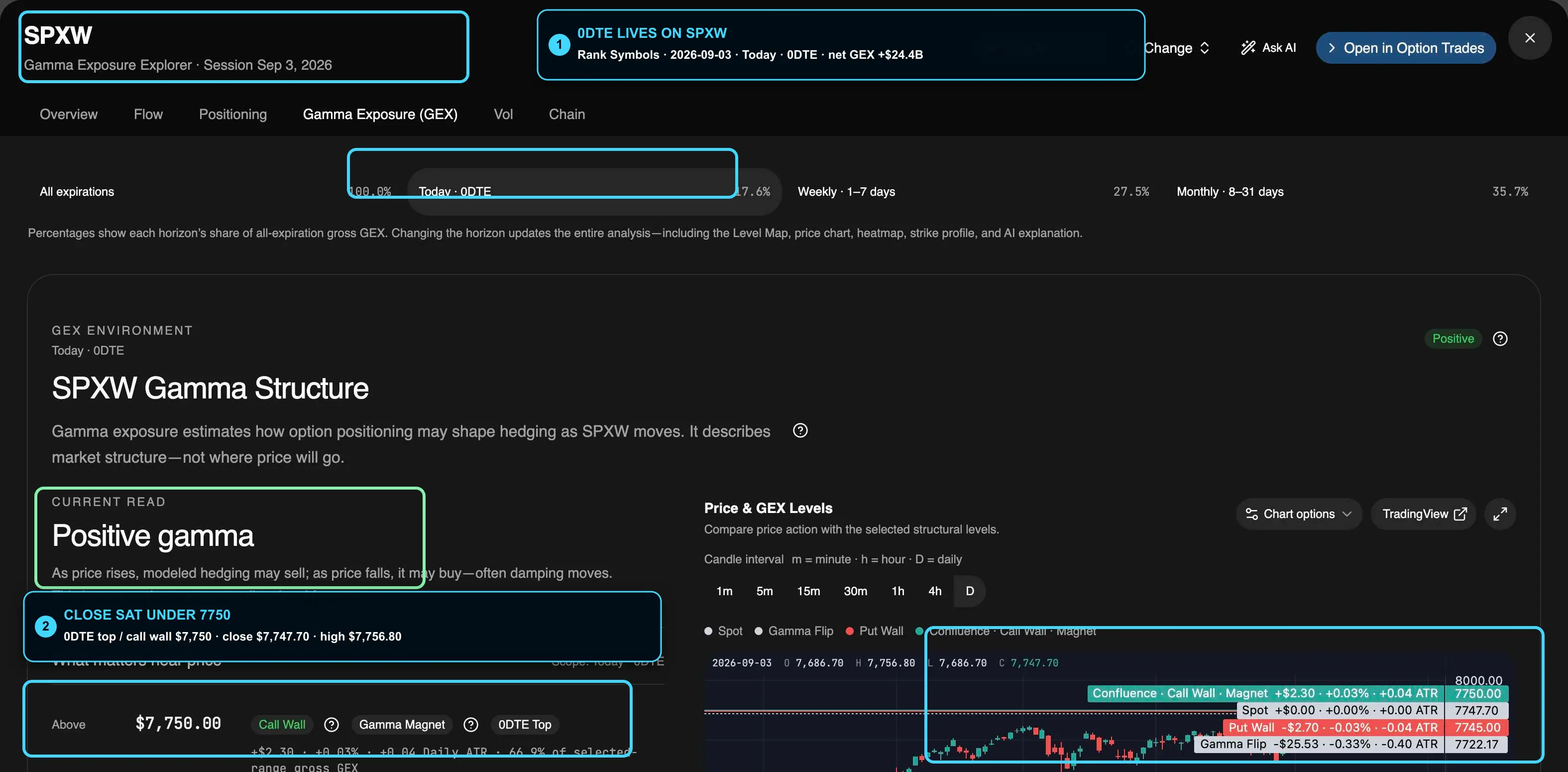Click the 7750.00 price axis tag
Screen dimensions: 1568x772
(x=1477, y=693)
